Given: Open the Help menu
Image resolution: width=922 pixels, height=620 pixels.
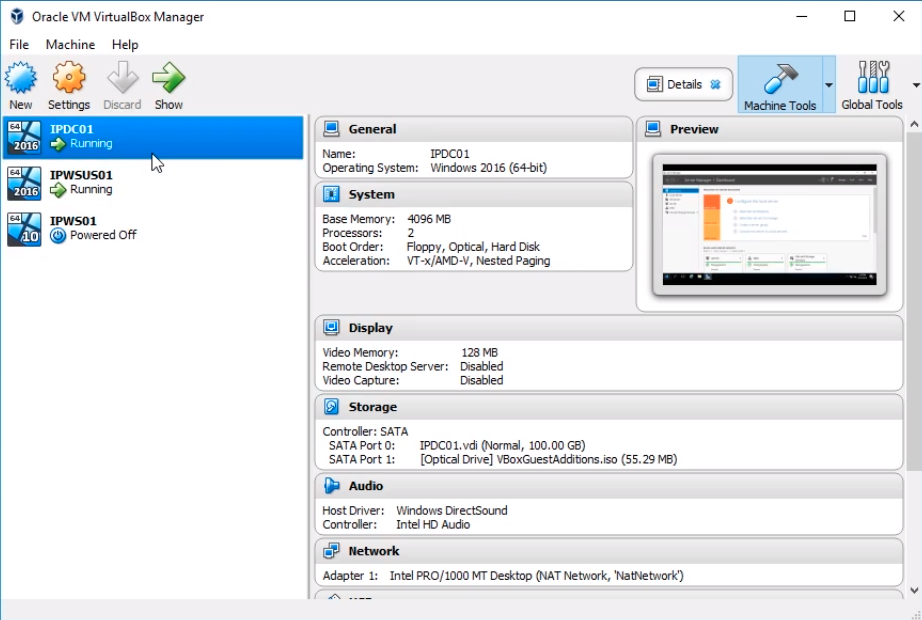Looking at the screenshot, I should click(125, 45).
